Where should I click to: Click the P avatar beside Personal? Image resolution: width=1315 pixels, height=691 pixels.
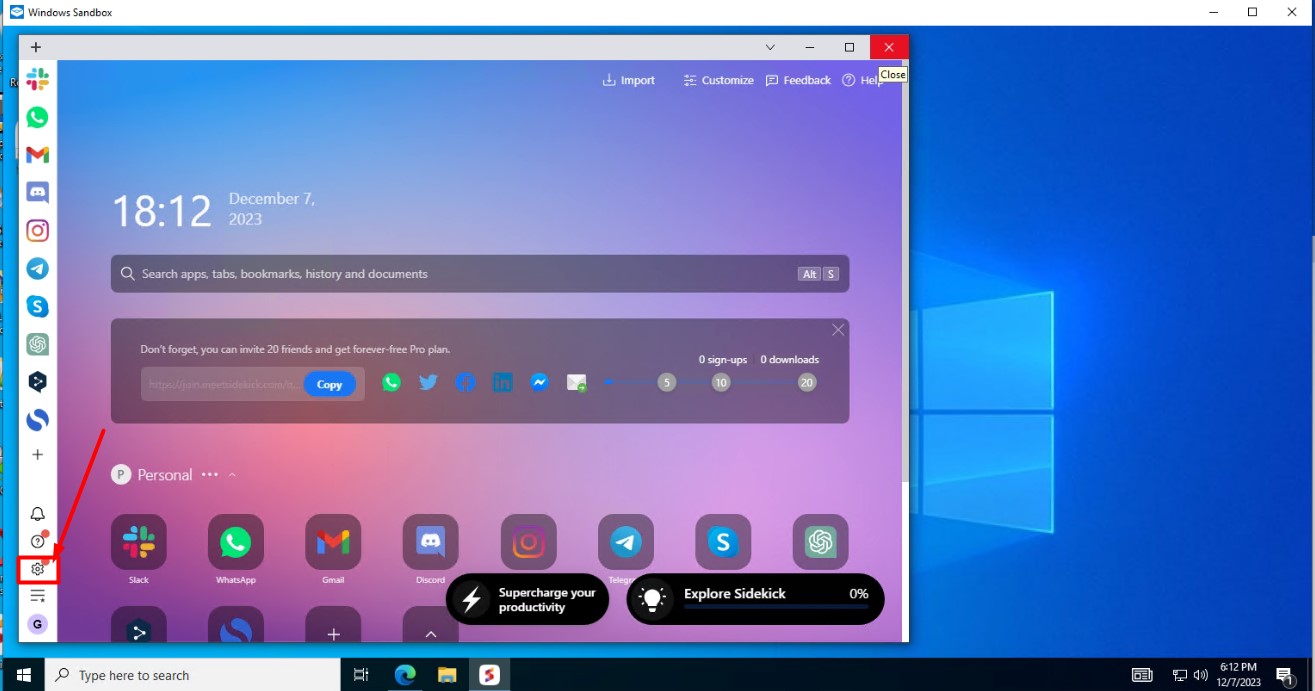click(x=121, y=475)
